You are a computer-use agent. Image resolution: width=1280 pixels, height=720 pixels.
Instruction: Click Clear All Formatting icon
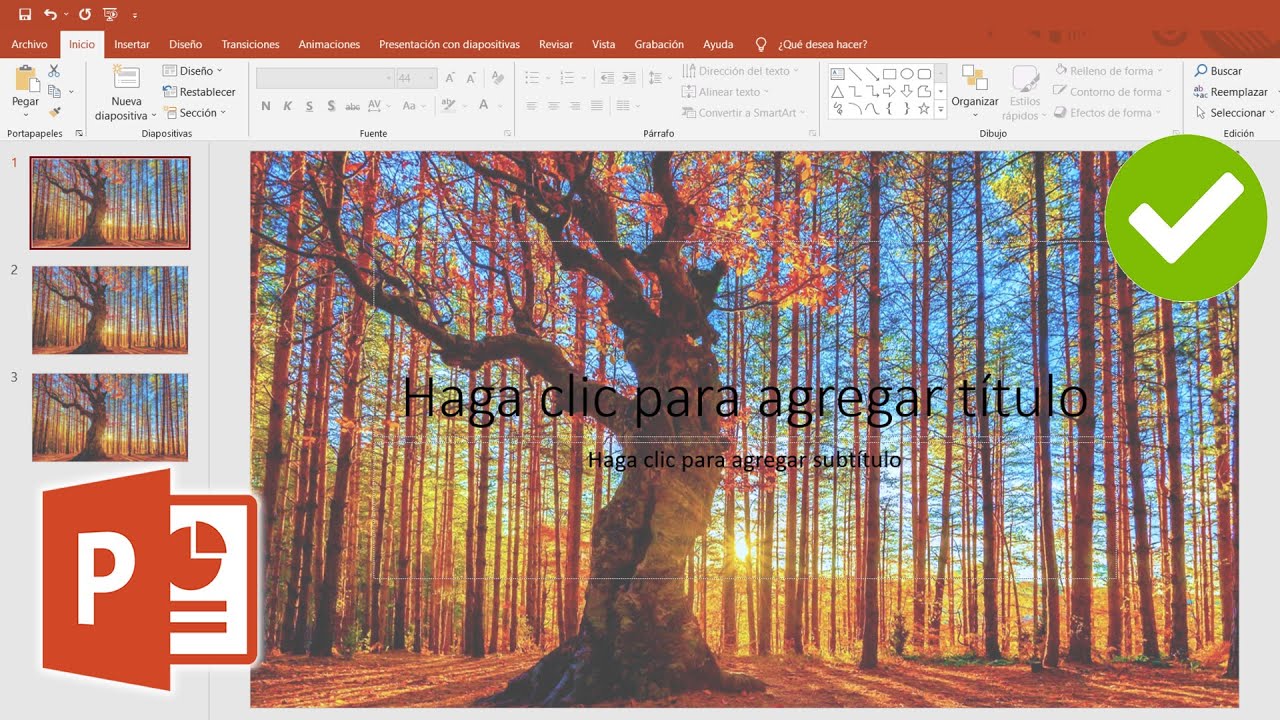498,78
